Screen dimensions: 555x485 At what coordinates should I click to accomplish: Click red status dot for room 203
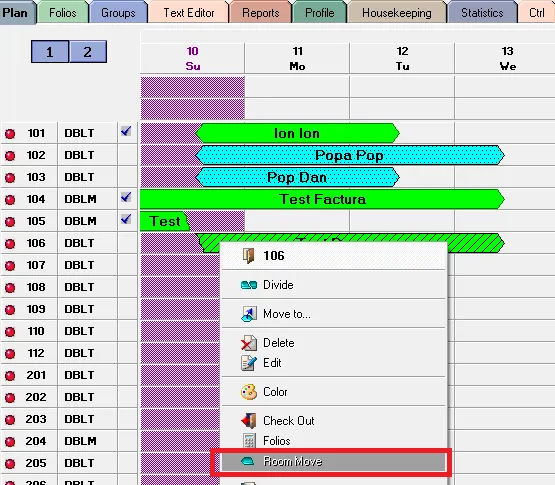(10, 420)
